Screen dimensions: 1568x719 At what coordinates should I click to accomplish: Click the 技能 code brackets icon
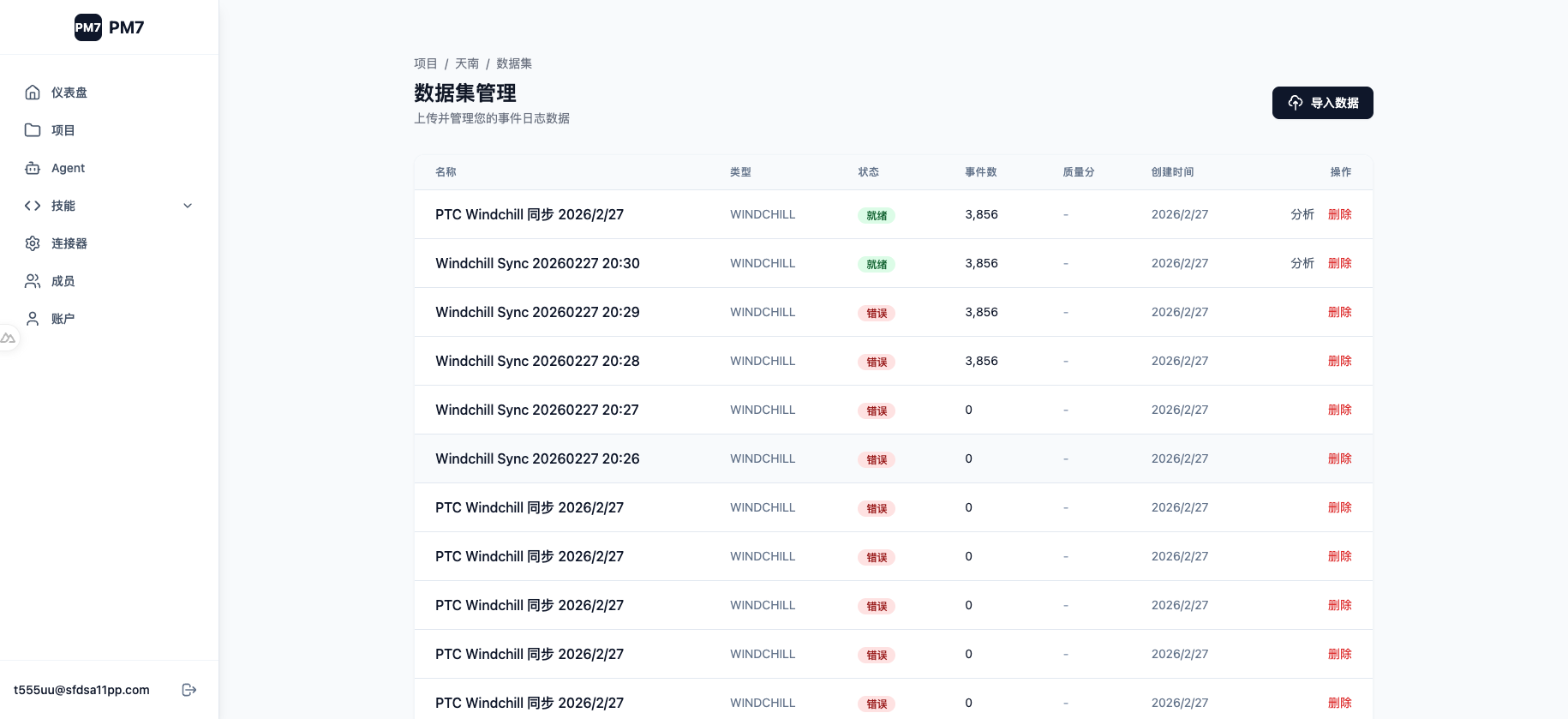tap(33, 206)
